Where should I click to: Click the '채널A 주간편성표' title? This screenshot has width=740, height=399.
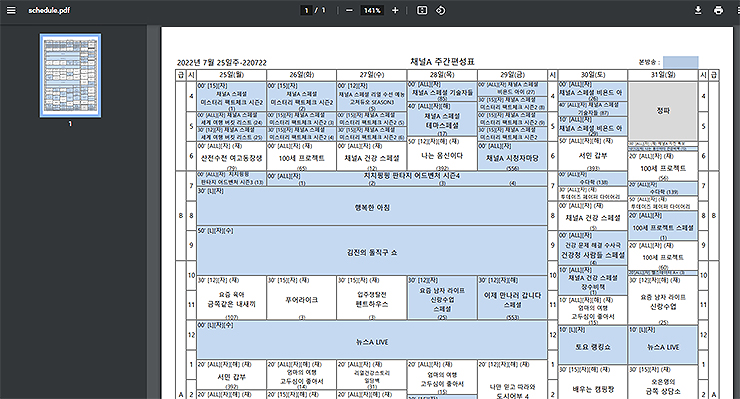[442, 61]
